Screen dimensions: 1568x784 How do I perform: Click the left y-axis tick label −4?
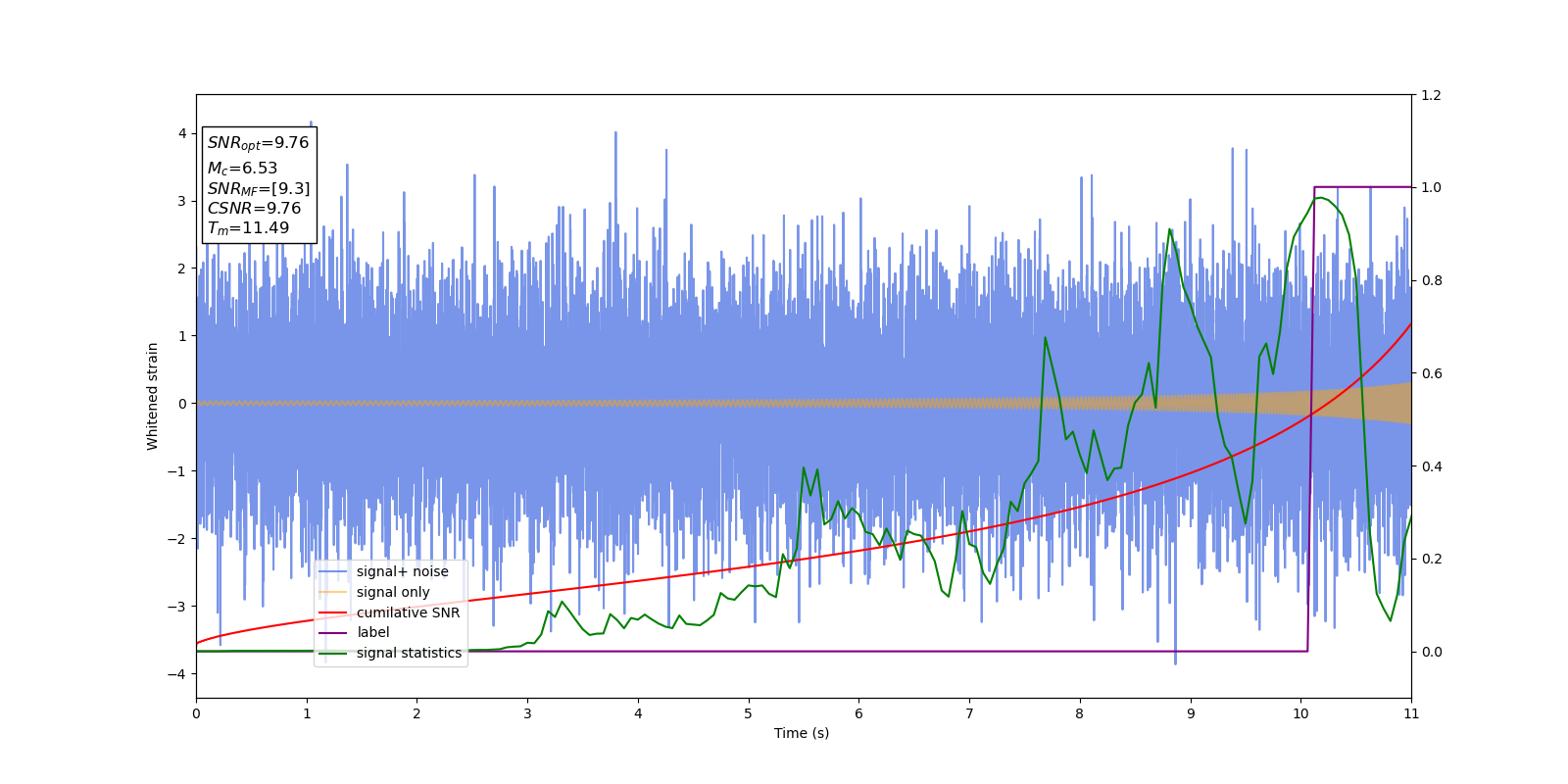177,674
